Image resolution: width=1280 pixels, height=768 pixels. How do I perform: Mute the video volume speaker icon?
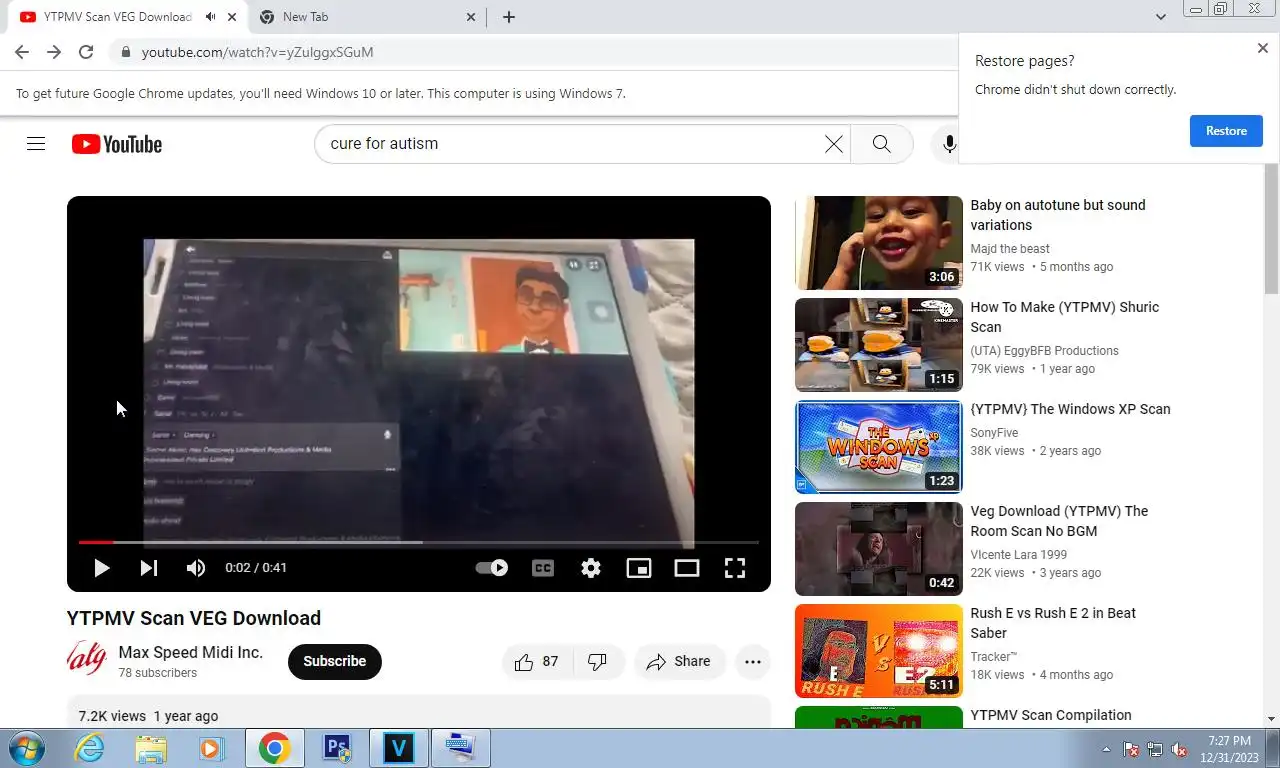pos(196,568)
